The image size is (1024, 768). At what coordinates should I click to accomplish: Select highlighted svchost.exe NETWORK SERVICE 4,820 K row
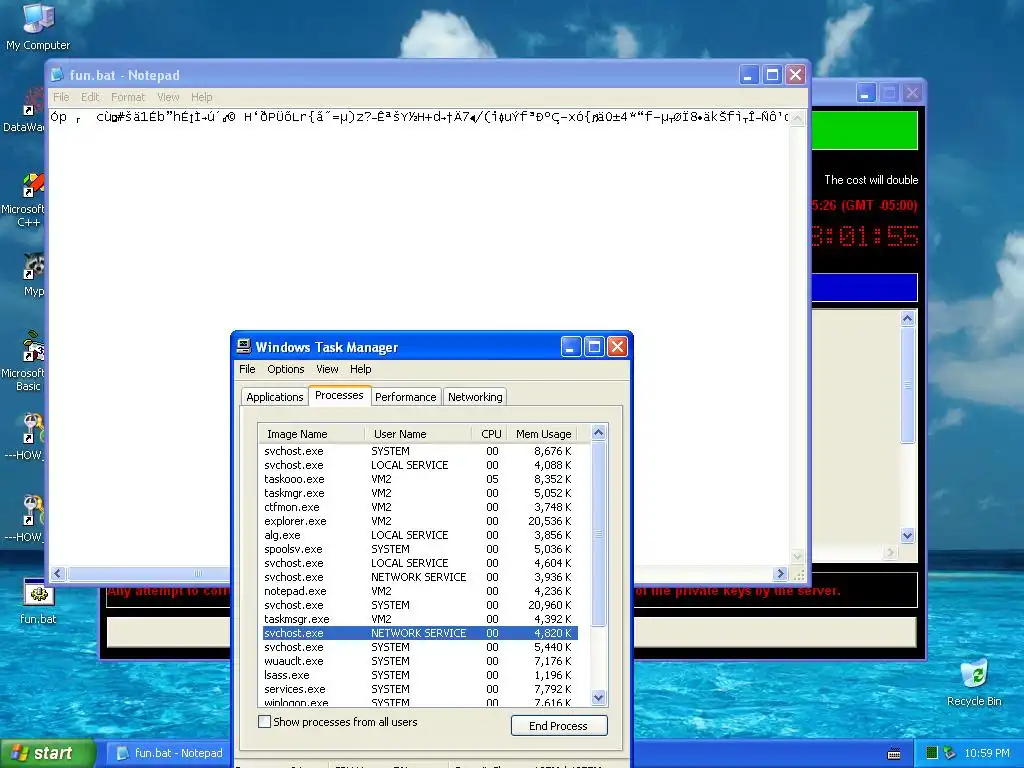(420, 633)
